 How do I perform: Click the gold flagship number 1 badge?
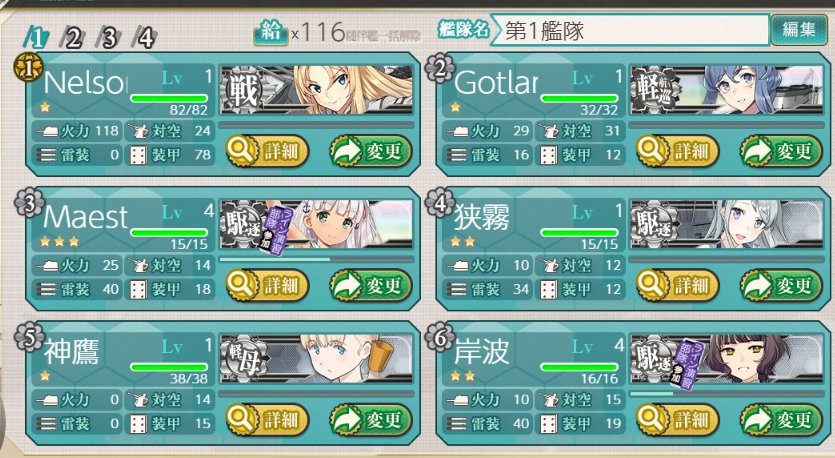[28, 69]
